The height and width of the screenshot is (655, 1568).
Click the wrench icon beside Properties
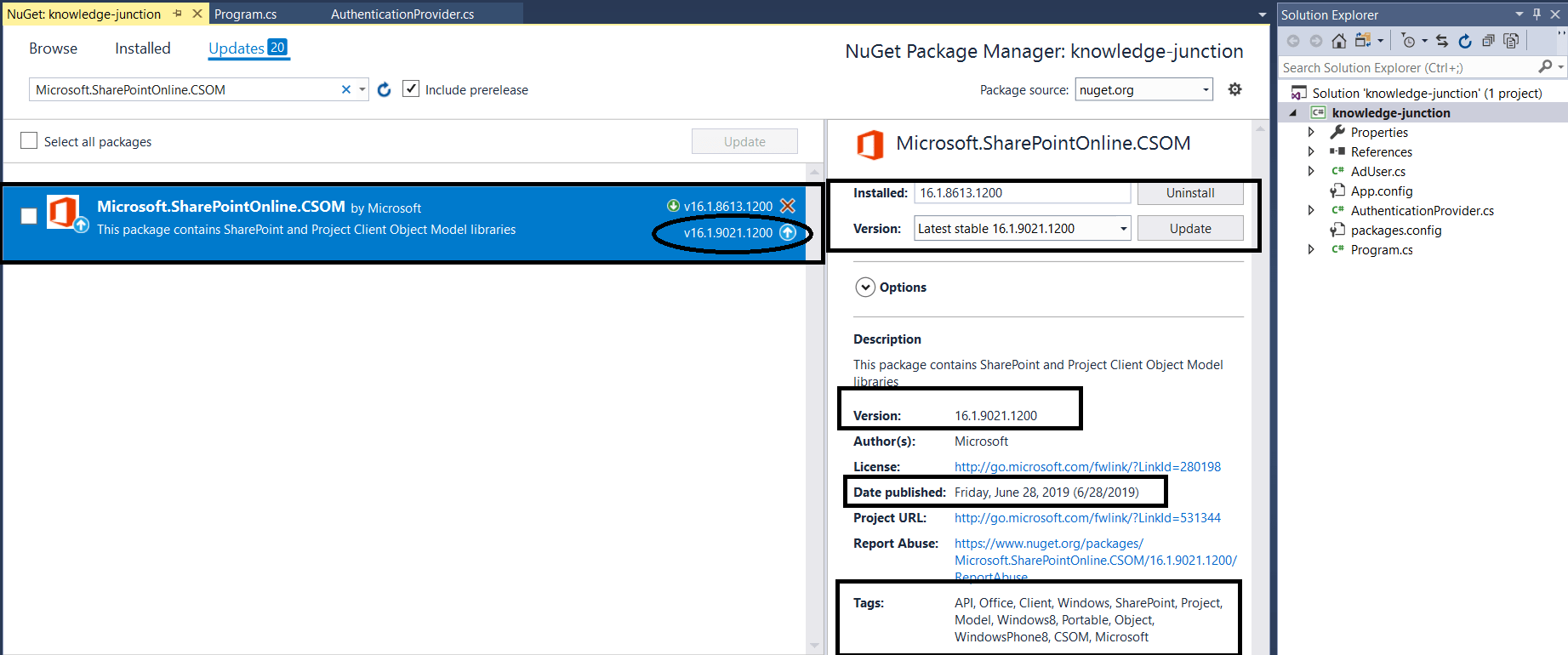coord(1338,132)
